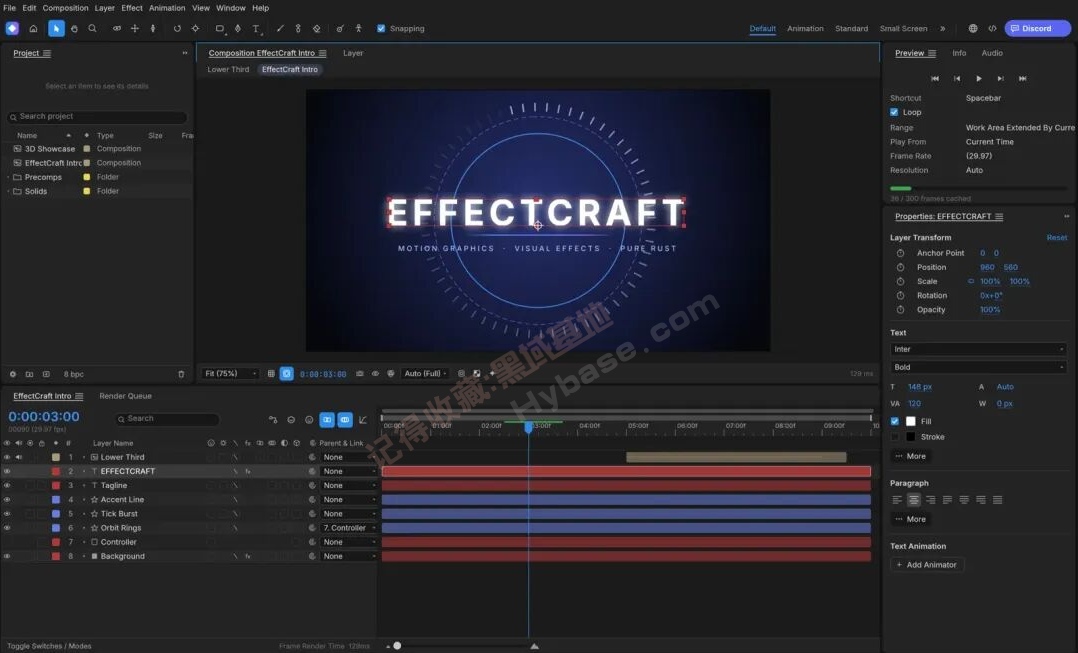Click the trash icon in the Project panel
The height and width of the screenshot is (653, 1078).
tap(182, 375)
